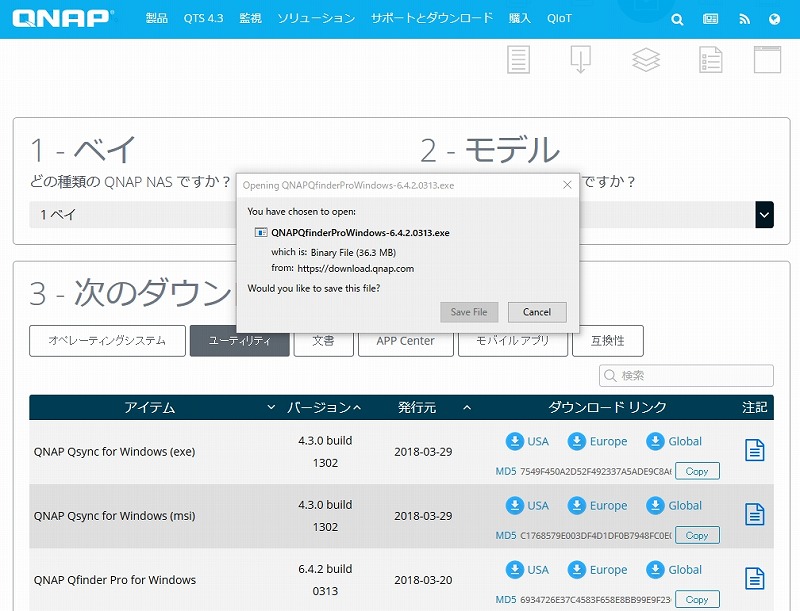Click the https://download.qnap.com source text
Image resolution: width=800 pixels, height=611 pixels.
click(356, 268)
